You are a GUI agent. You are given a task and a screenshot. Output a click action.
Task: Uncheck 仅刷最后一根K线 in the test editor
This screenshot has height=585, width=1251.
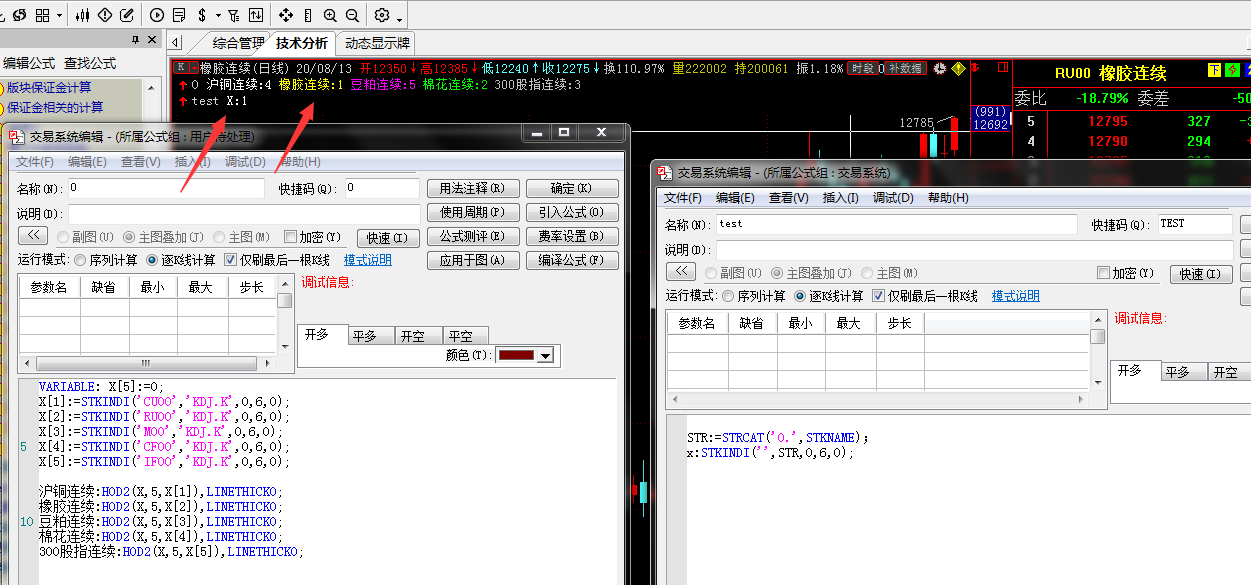pyautogui.click(x=879, y=296)
